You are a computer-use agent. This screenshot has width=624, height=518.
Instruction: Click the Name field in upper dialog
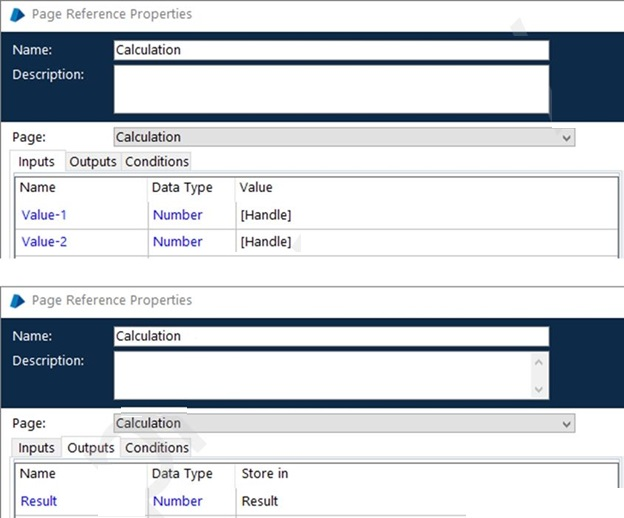coord(331,50)
